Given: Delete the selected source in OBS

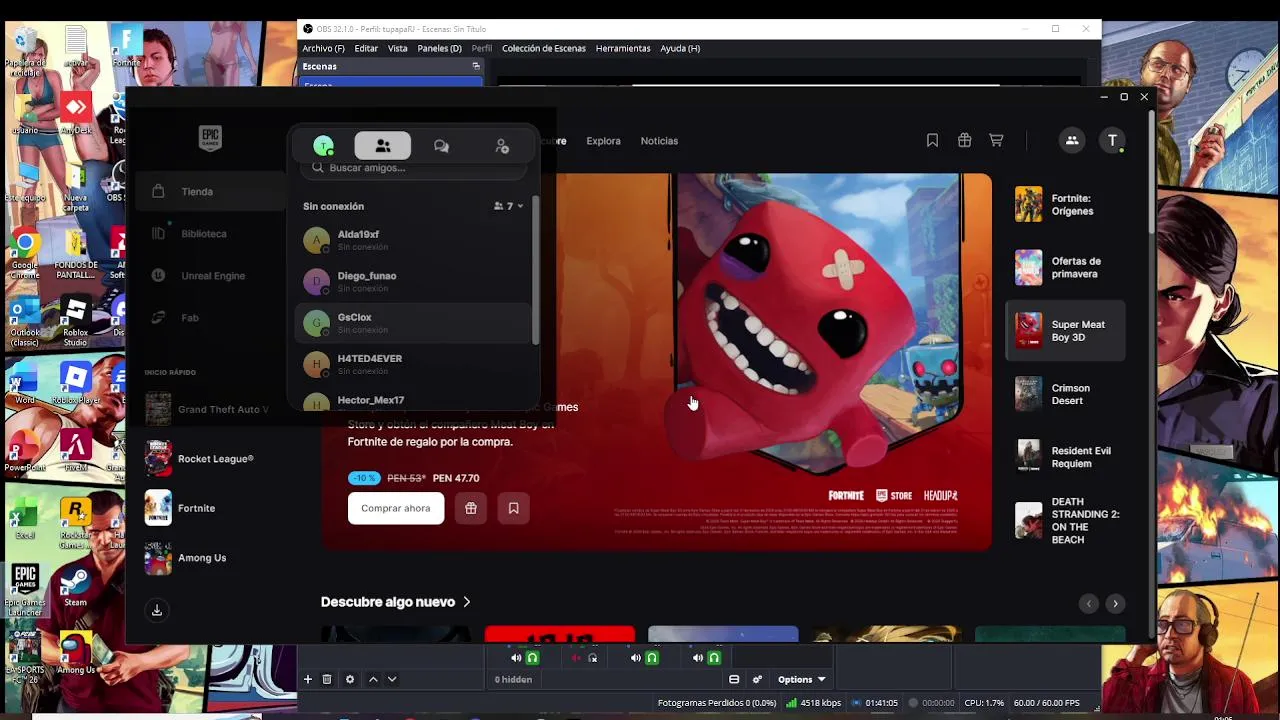Looking at the screenshot, I should (326, 679).
